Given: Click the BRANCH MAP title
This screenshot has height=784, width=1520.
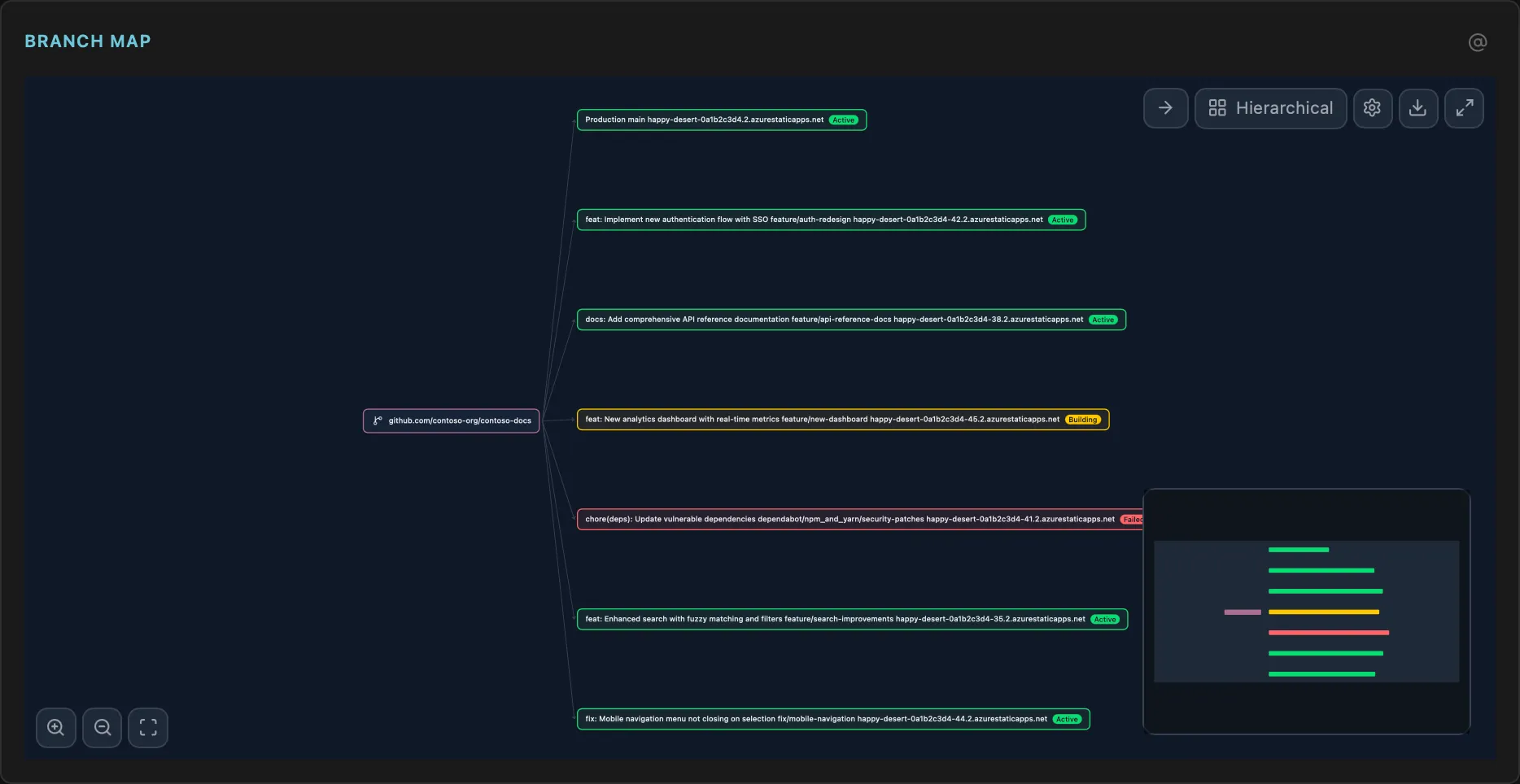Looking at the screenshot, I should (88, 41).
